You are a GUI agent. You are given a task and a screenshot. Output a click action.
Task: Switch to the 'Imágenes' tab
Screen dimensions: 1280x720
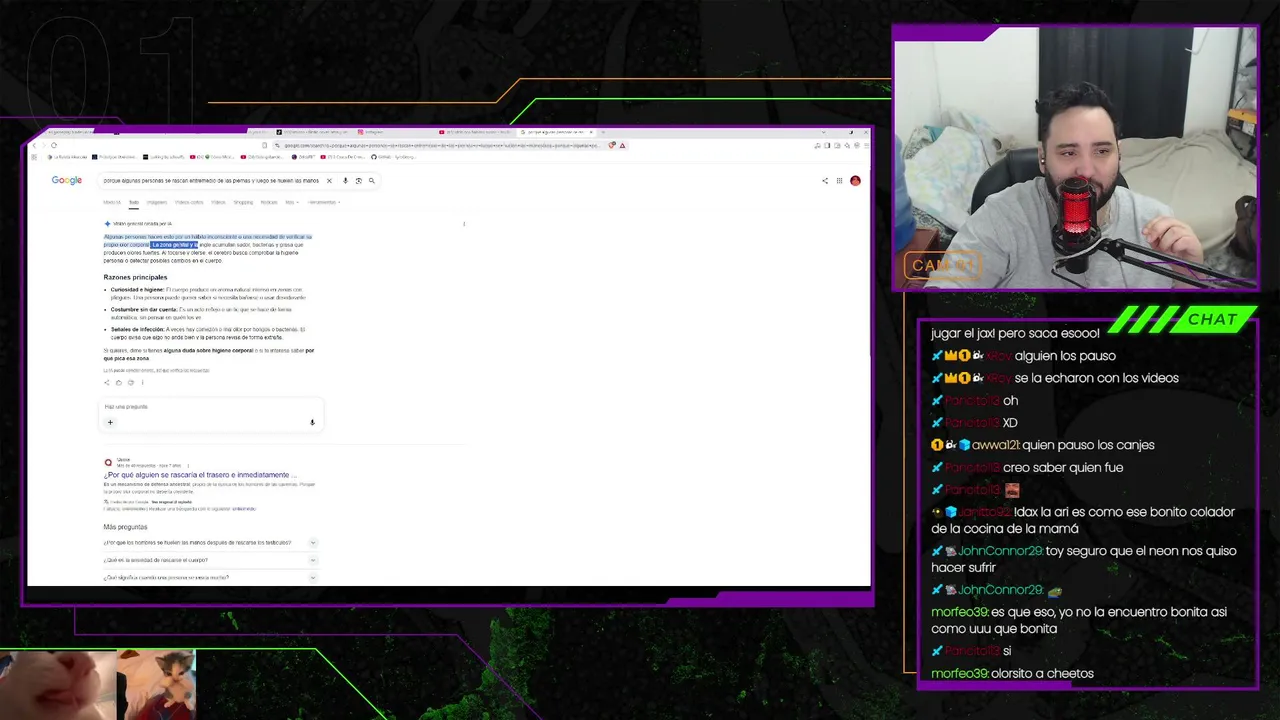coord(157,202)
